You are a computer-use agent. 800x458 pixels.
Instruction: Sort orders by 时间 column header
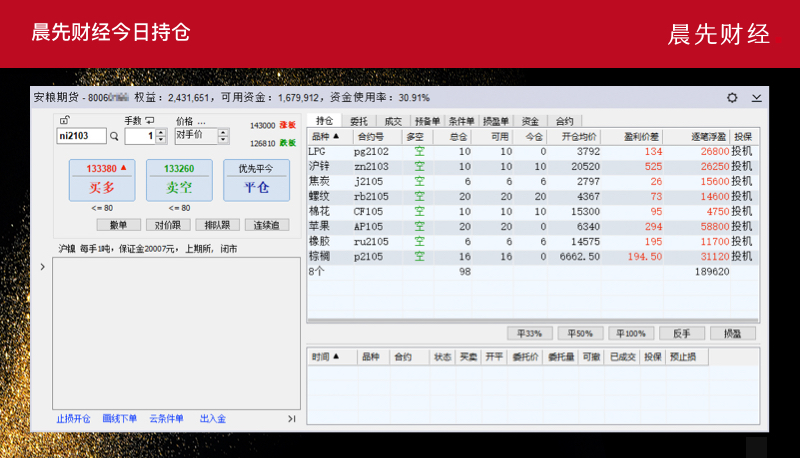[326, 356]
